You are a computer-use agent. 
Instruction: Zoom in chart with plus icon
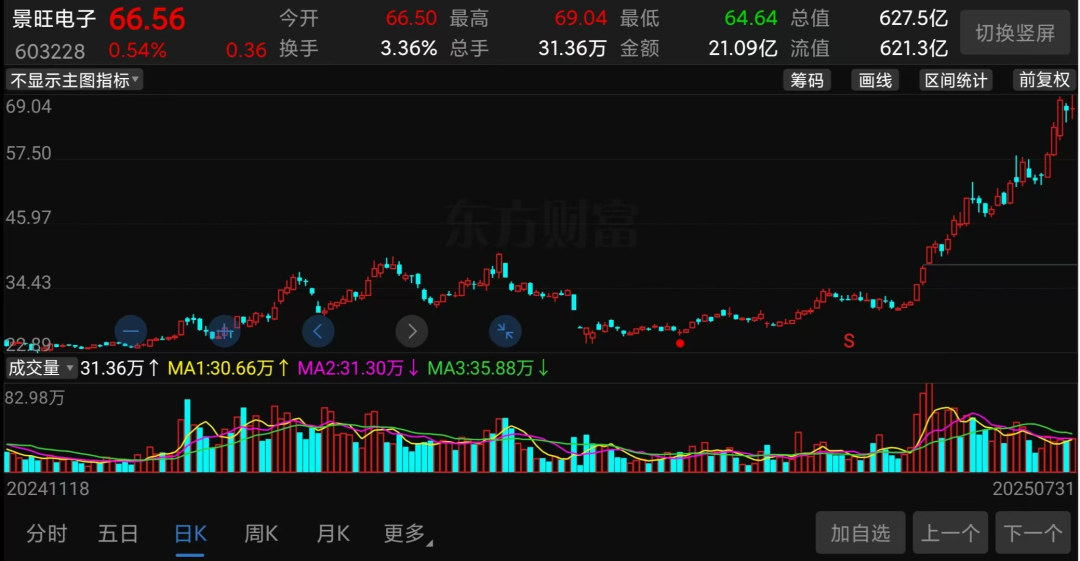pyautogui.click(x=224, y=332)
